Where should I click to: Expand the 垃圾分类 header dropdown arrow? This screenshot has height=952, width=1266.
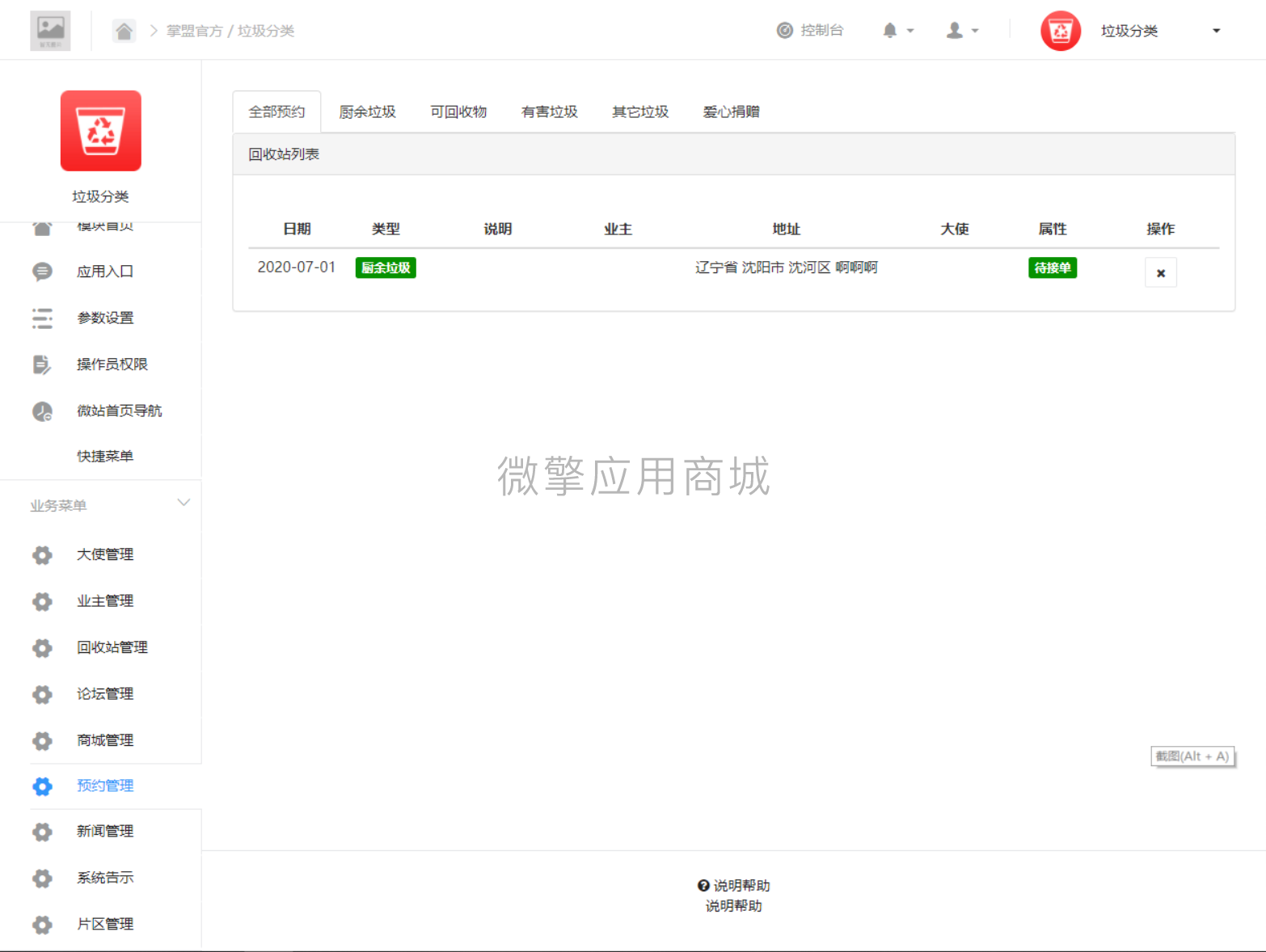click(x=1216, y=31)
